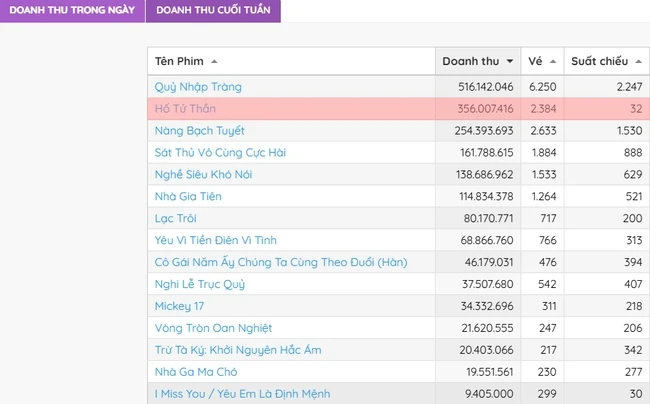Open Doanh Thu Cuối Tuần tab

[213, 10]
